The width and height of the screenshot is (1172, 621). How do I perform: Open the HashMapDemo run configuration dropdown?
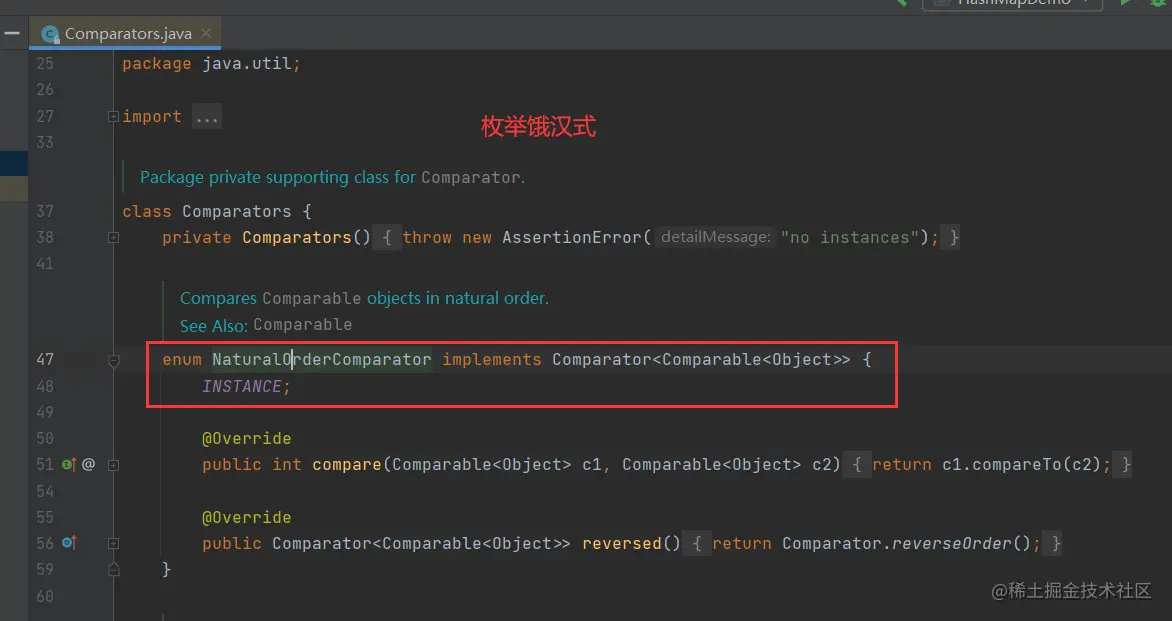[x=1013, y=4]
